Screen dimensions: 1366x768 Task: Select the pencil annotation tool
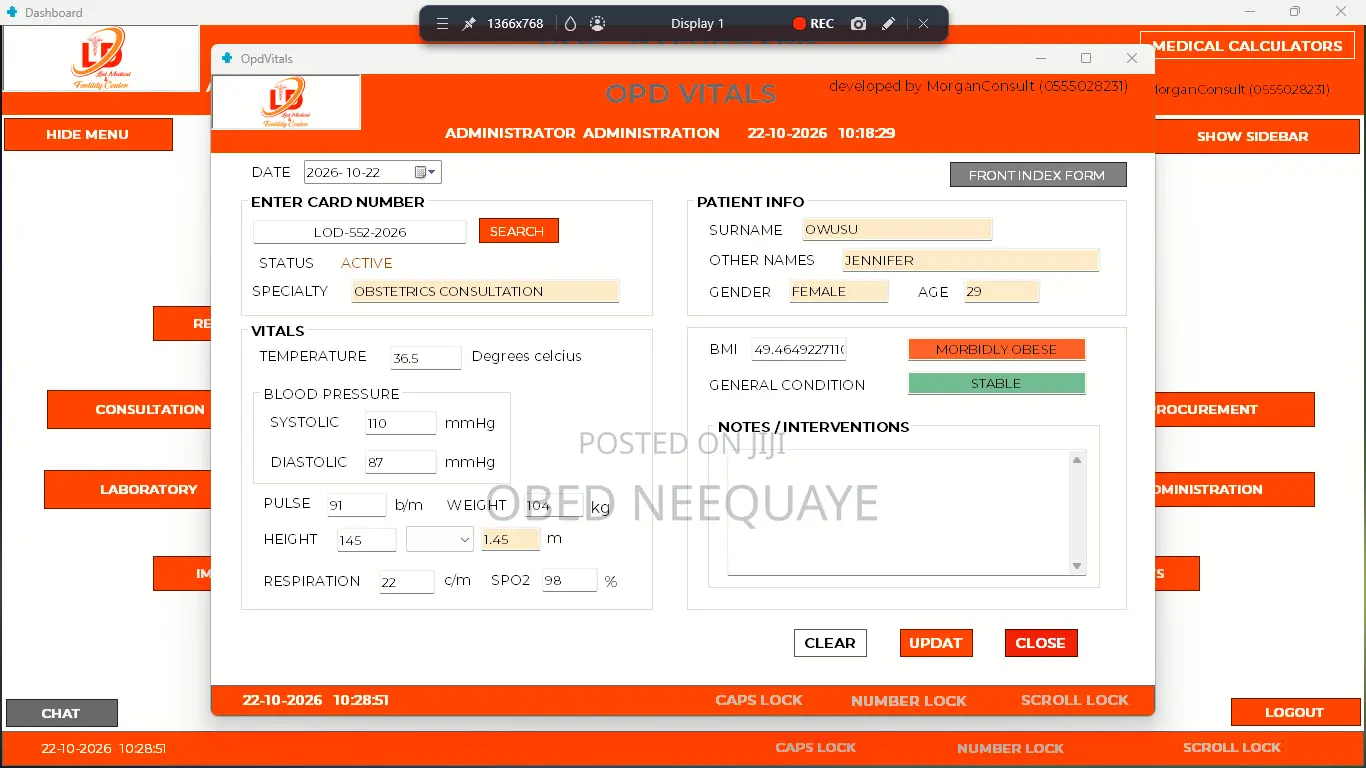pos(888,23)
